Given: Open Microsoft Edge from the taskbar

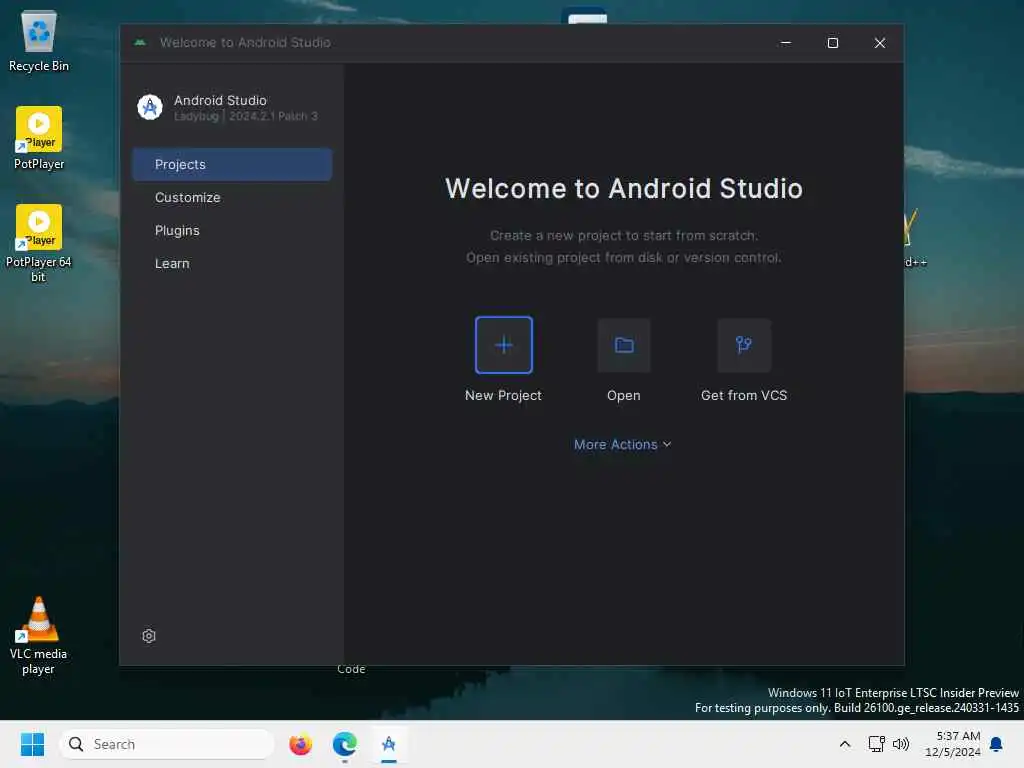Looking at the screenshot, I should (344, 744).
